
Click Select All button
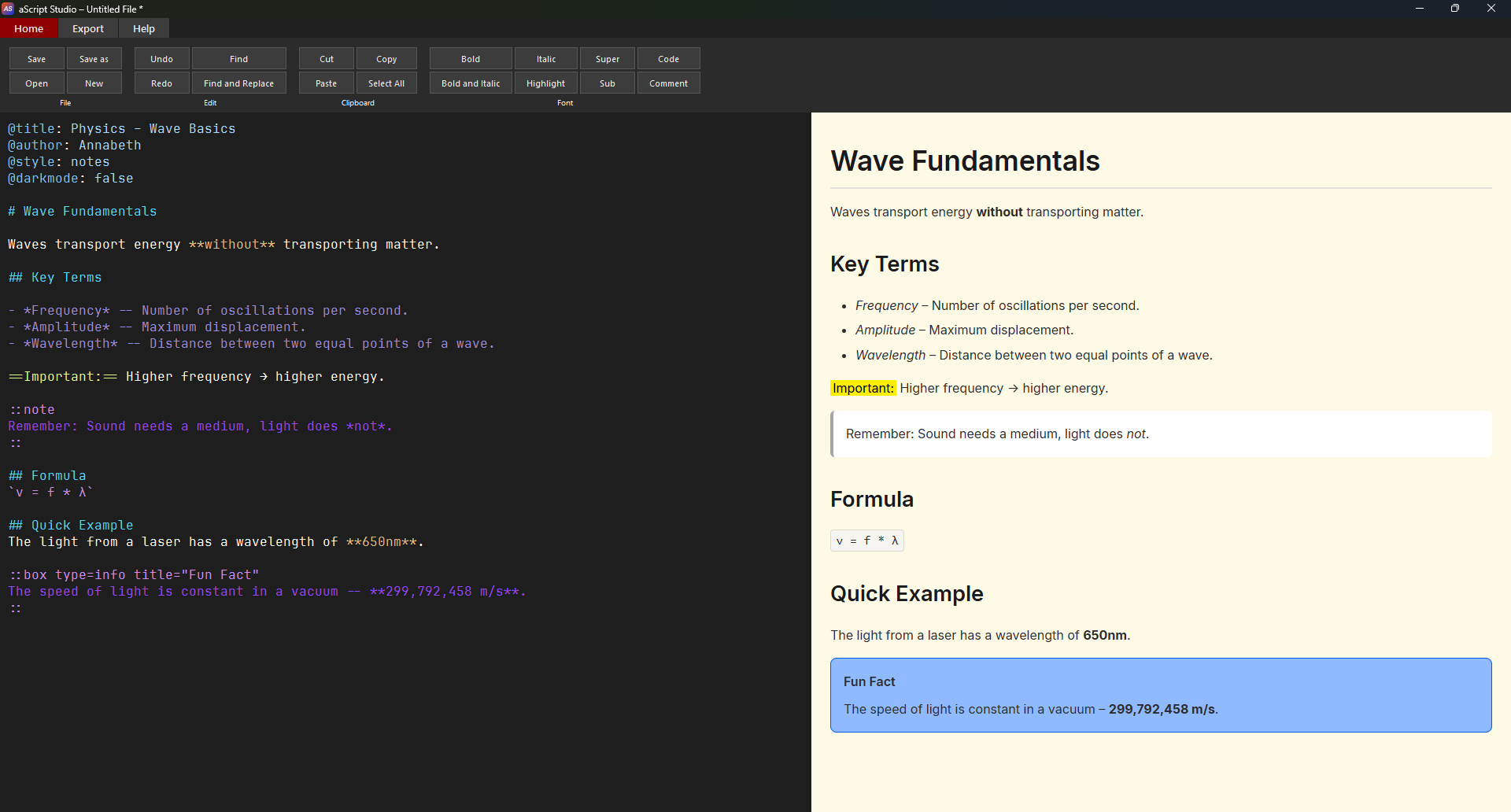pyautogui.click(x=386, y=83)
